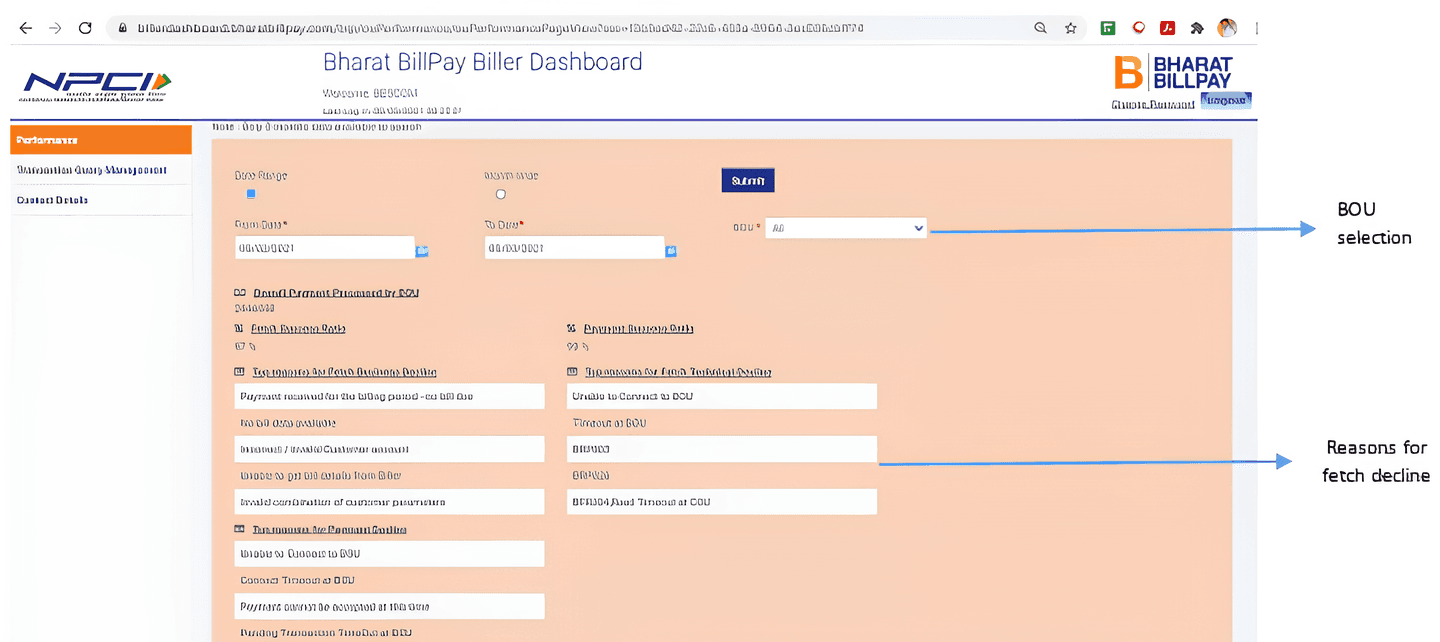Click the 'Incorrect / invalid Customer account' row
Image resolution: width=1440 pixels, height=642 pixels.
390,449
